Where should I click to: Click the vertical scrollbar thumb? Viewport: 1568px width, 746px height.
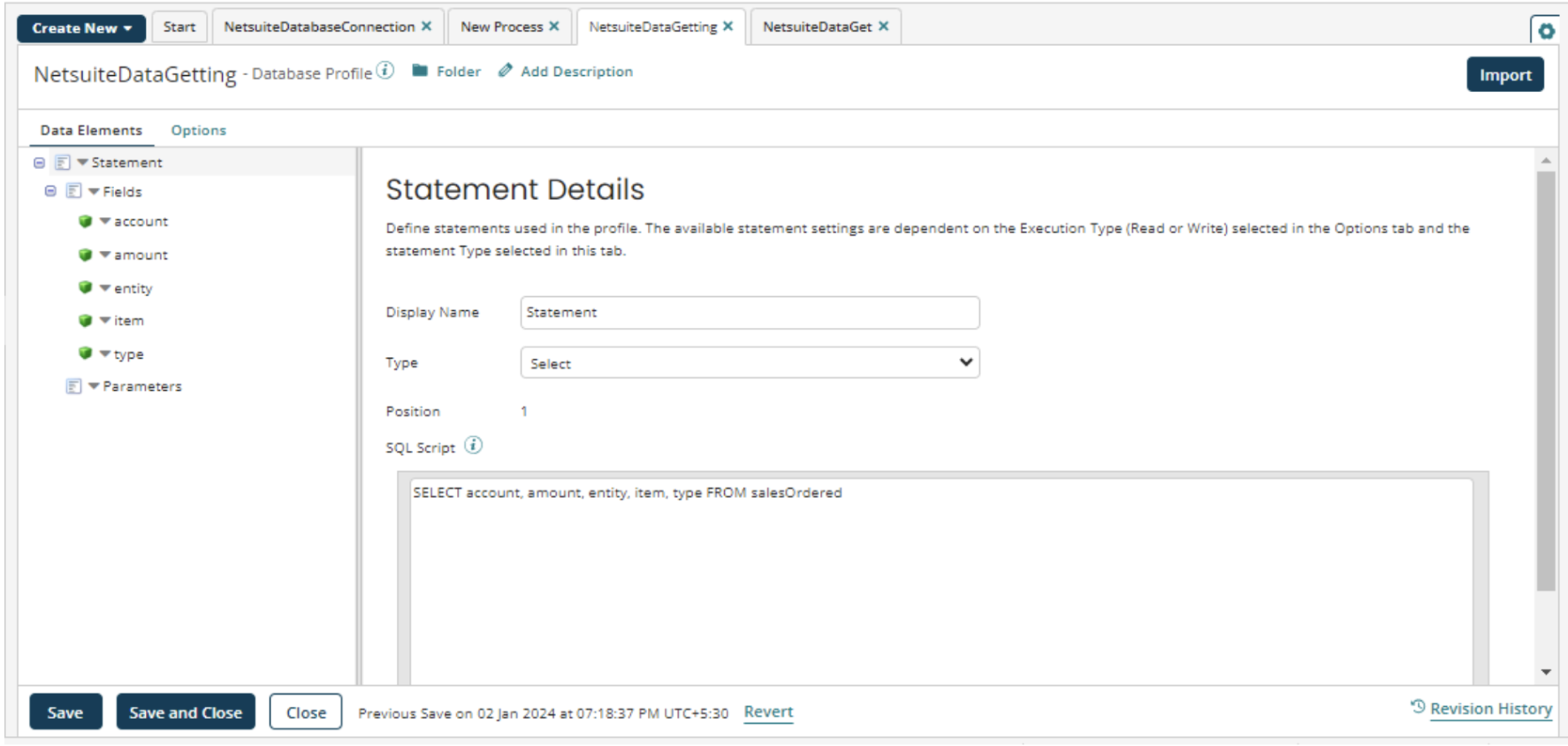point(1546,380)
